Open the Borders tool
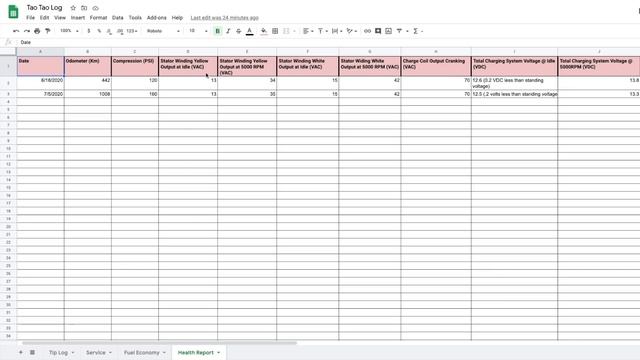This screenshot has width=640, height=360. click(275, 31)
